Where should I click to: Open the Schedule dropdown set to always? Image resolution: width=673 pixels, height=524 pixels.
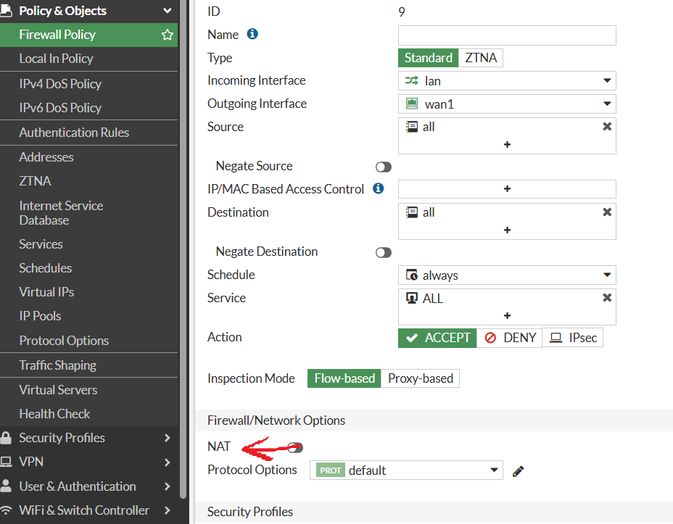click(507, 275)
